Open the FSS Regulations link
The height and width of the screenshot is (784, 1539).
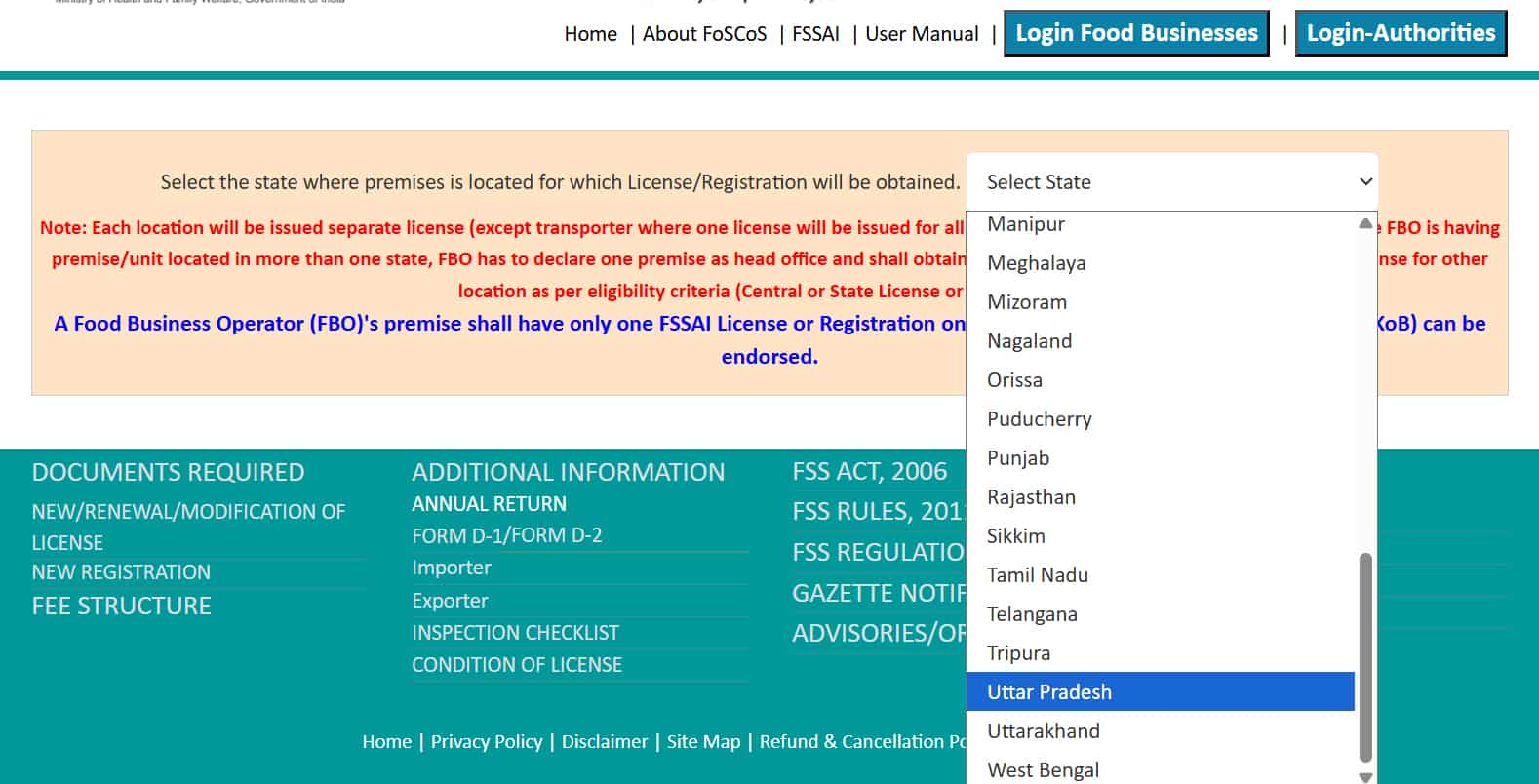tap(879, 553)
